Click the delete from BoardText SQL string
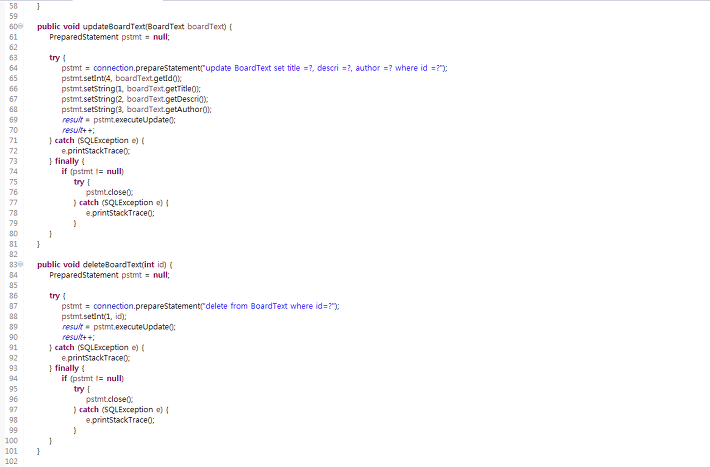The image size is (710, 467). [x=269, y=306]
